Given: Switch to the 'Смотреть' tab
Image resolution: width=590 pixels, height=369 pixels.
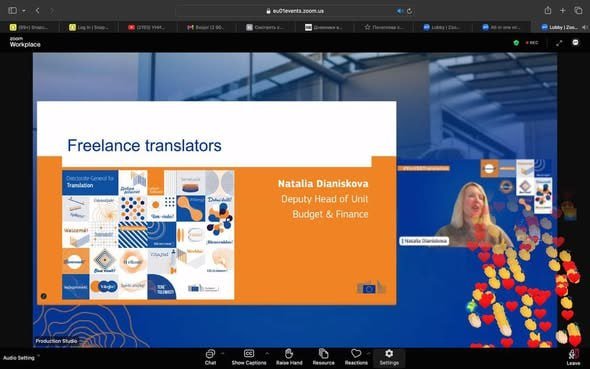Looking at the screenshot, I should [x=266, y=27].
